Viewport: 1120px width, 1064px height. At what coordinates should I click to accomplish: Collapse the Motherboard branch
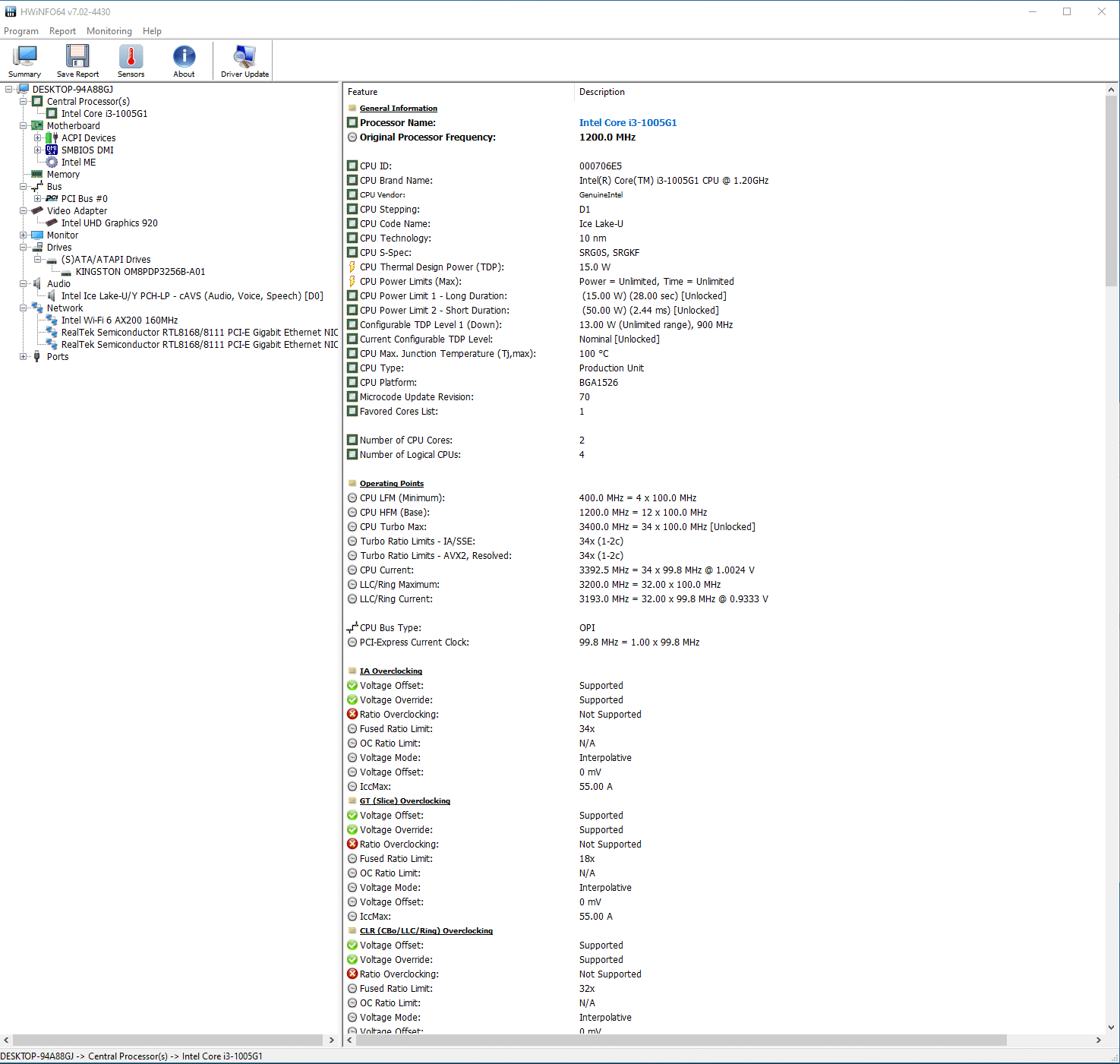[23, 125]
